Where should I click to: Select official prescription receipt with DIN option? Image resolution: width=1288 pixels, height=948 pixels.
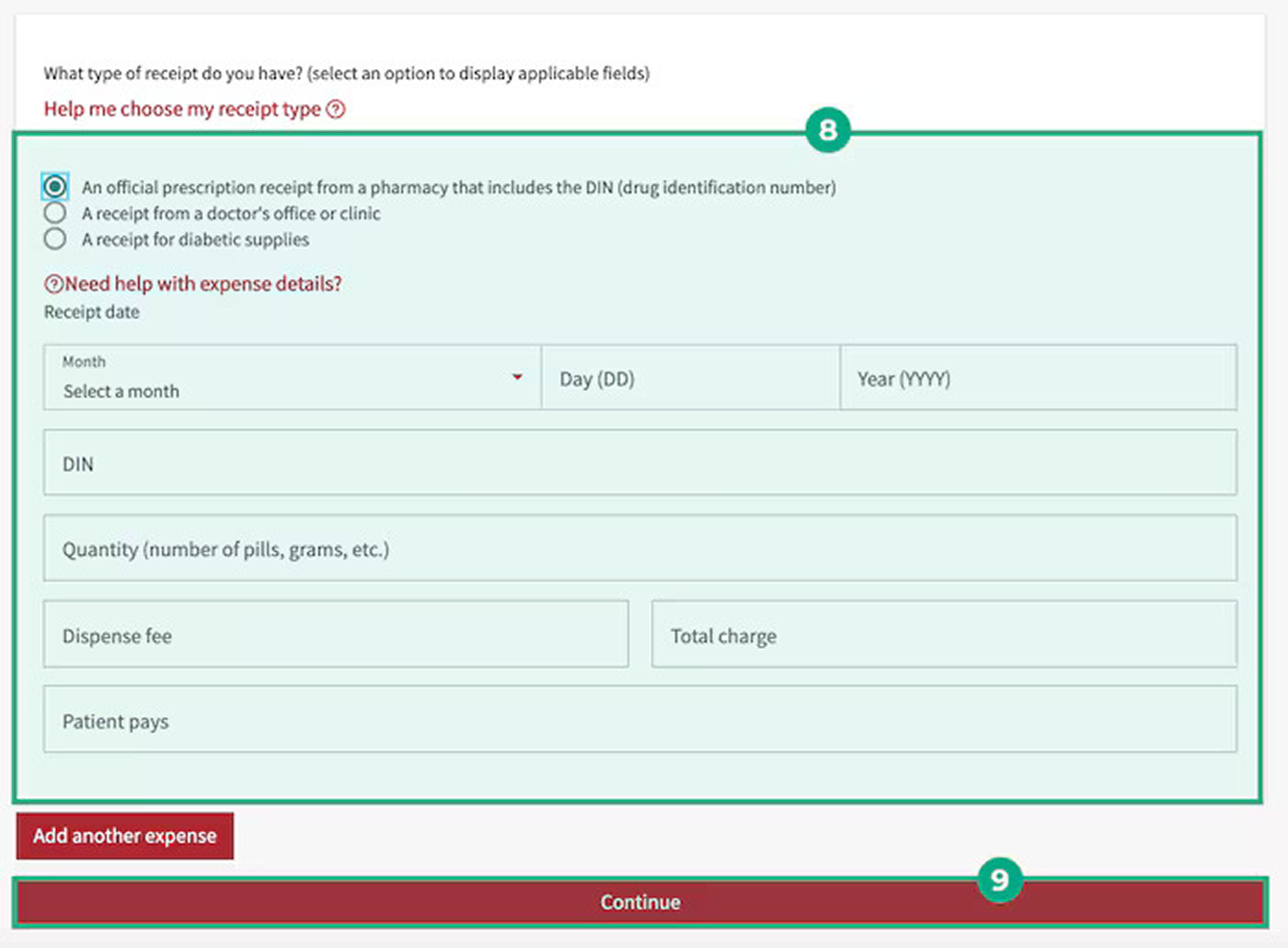[55, 187]
